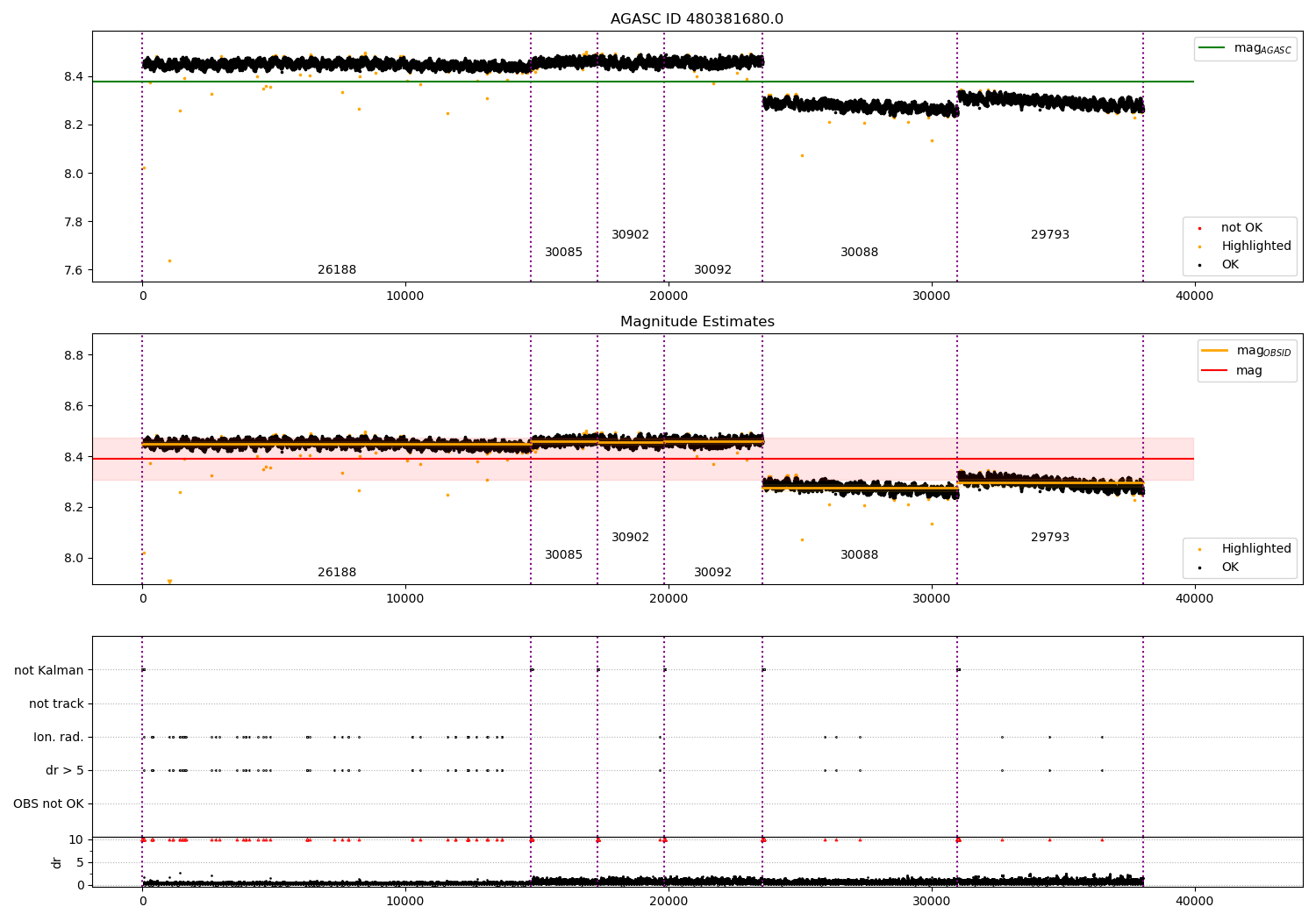Click "OK" entry below Highlighted in AGASC ID plot legend
Screen dimensions: 1316x921
[x=1230, y=265]
